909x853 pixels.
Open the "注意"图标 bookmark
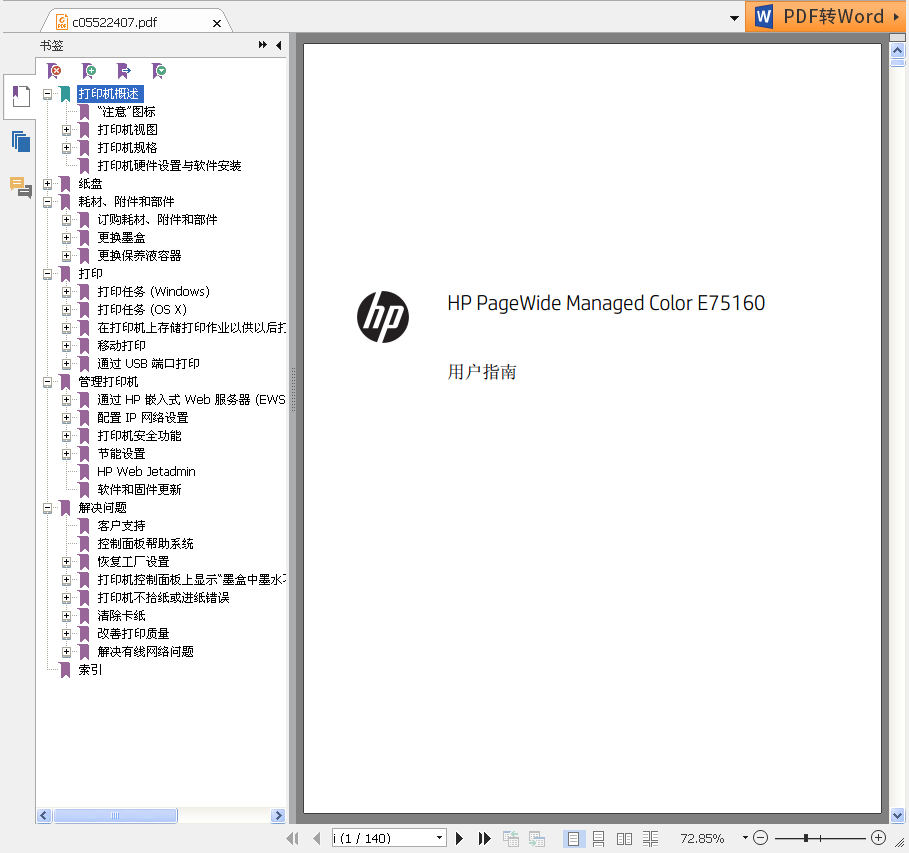126,112
